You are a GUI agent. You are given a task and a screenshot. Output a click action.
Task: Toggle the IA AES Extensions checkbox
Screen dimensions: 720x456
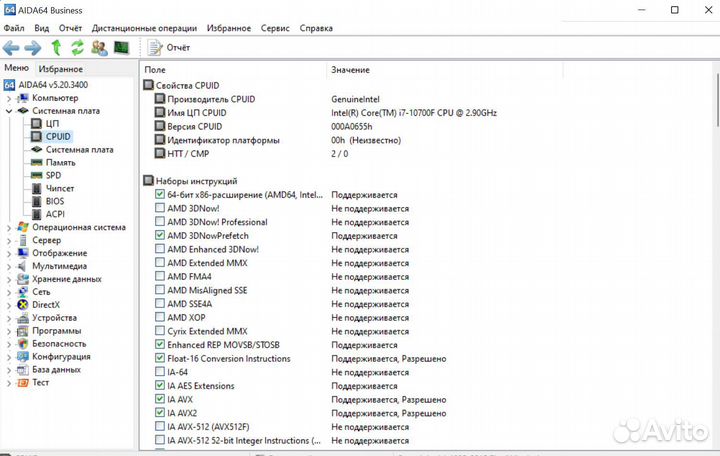click(159, 385)
